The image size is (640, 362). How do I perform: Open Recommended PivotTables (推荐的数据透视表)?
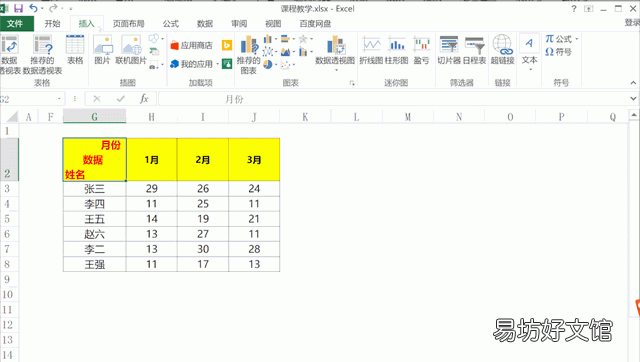coord(42,55)
